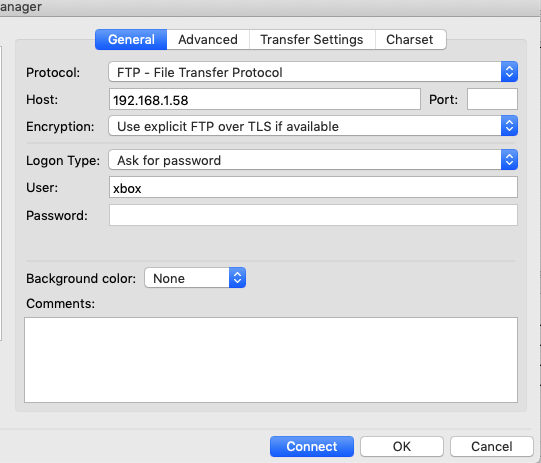The image size is (541, 463).
Task: Focus the empty Port field
Action: coord(492,99)
